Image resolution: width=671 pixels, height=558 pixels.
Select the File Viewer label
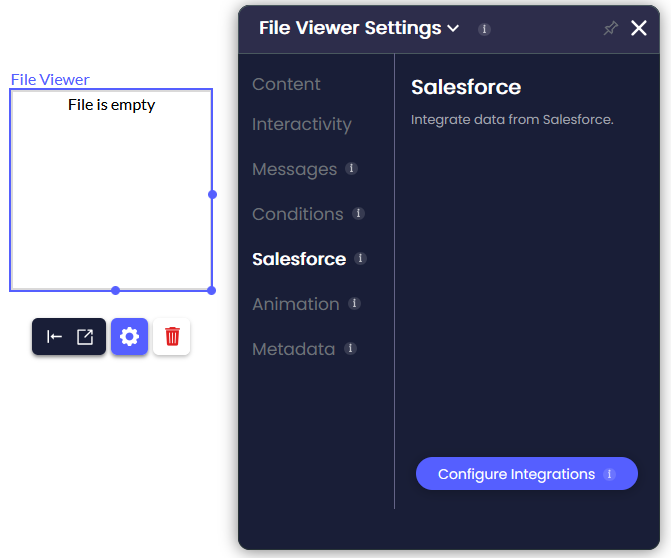point(50,80)
